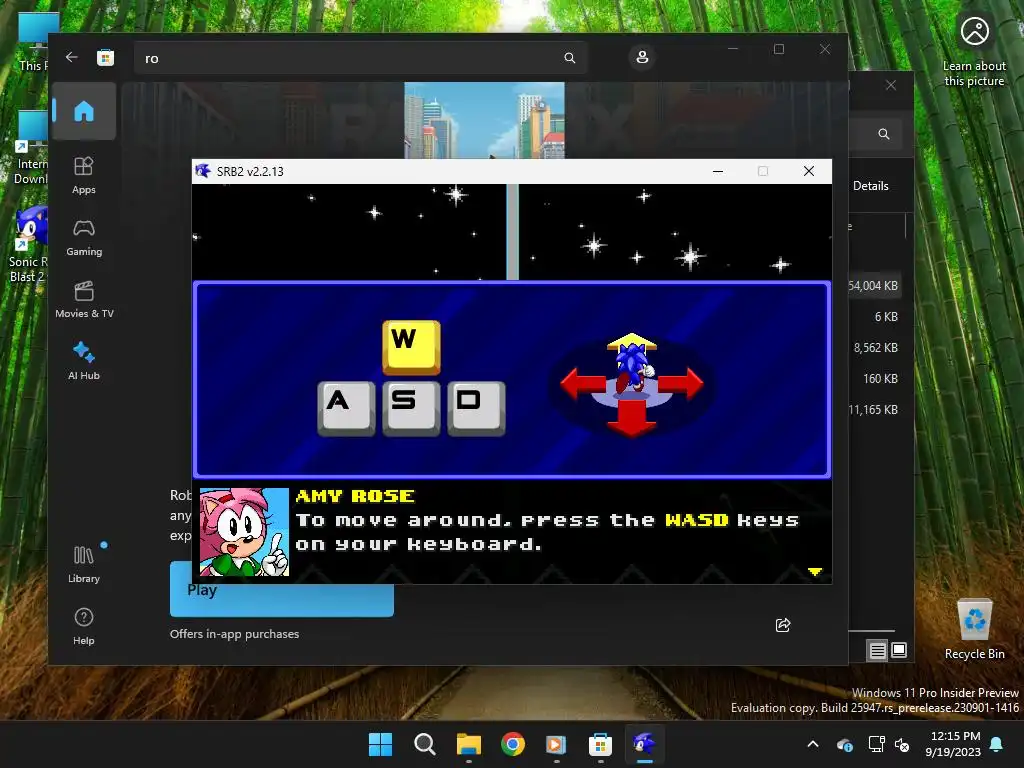Click the Store search field with "ro"
The height and width of the screenshot is (768, 1024).
click(360, 58)
